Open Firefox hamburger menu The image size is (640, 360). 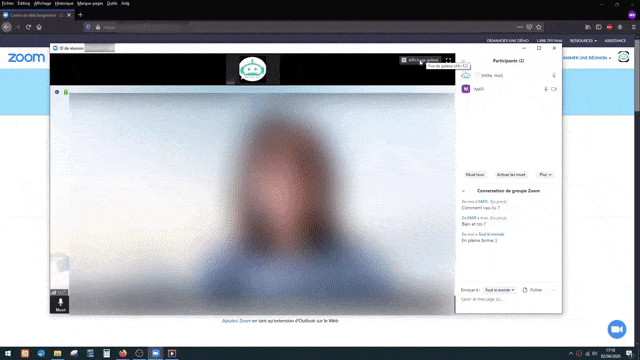[x=633, y=27]
